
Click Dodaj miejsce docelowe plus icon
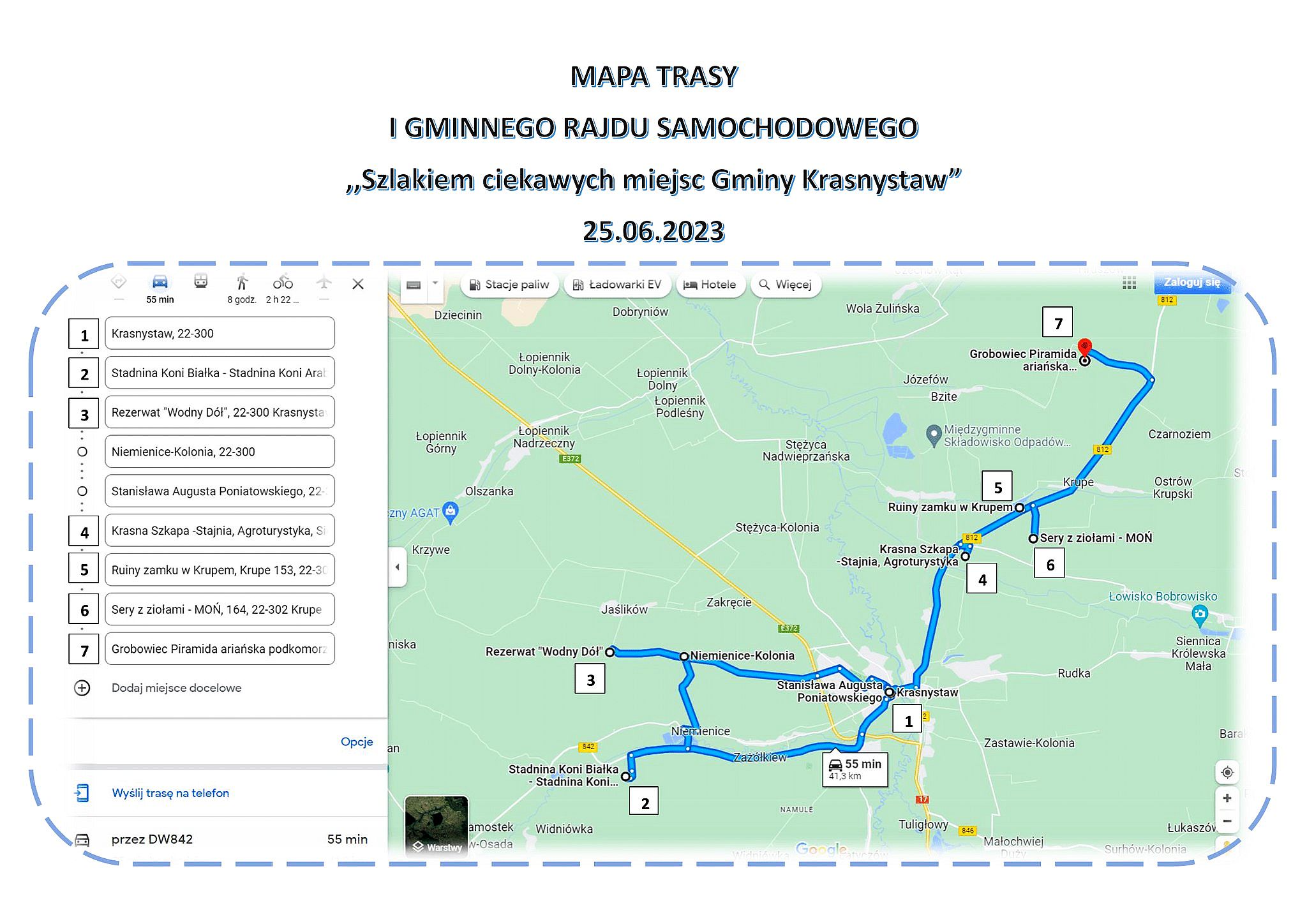tap(82, 688)
